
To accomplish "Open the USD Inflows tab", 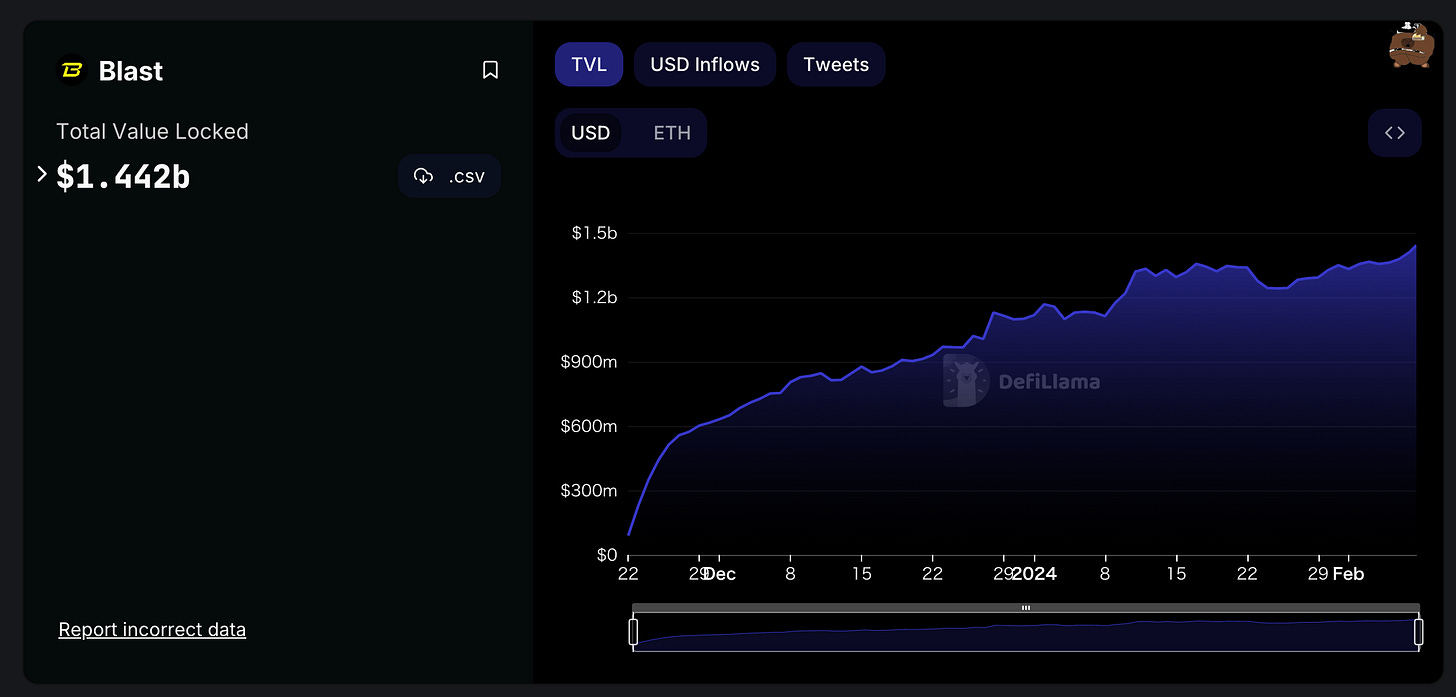I will (705, 64).
